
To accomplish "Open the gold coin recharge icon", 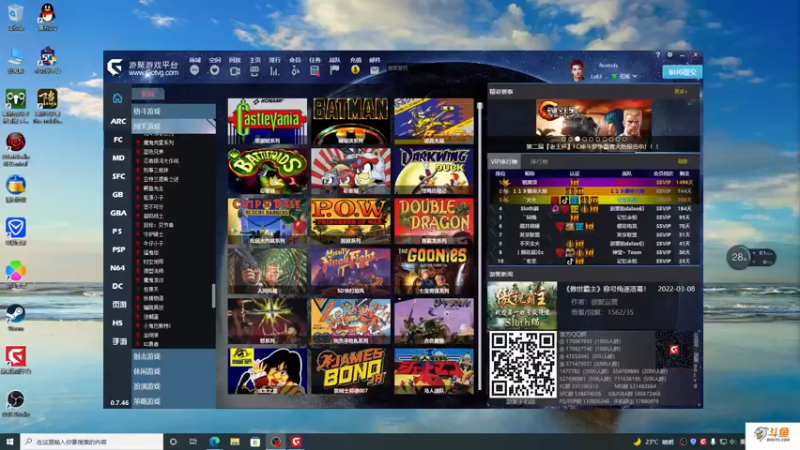I will click(x=355, y=70).
